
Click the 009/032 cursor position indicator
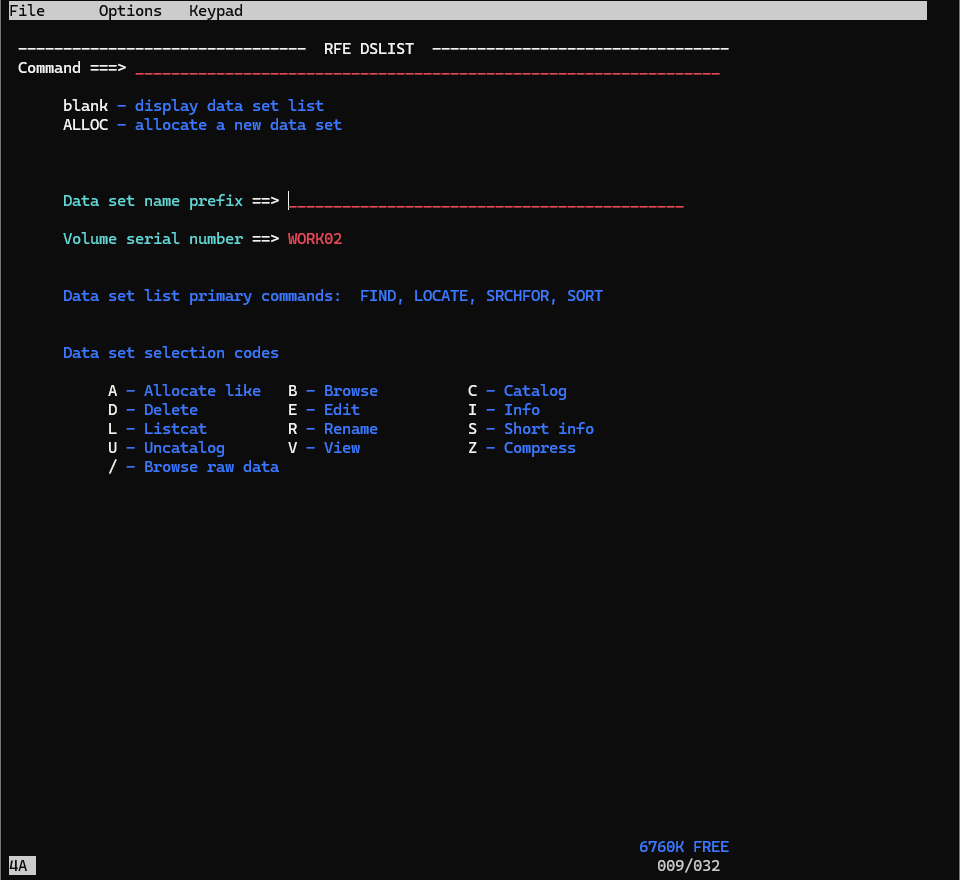coord(688,866)
